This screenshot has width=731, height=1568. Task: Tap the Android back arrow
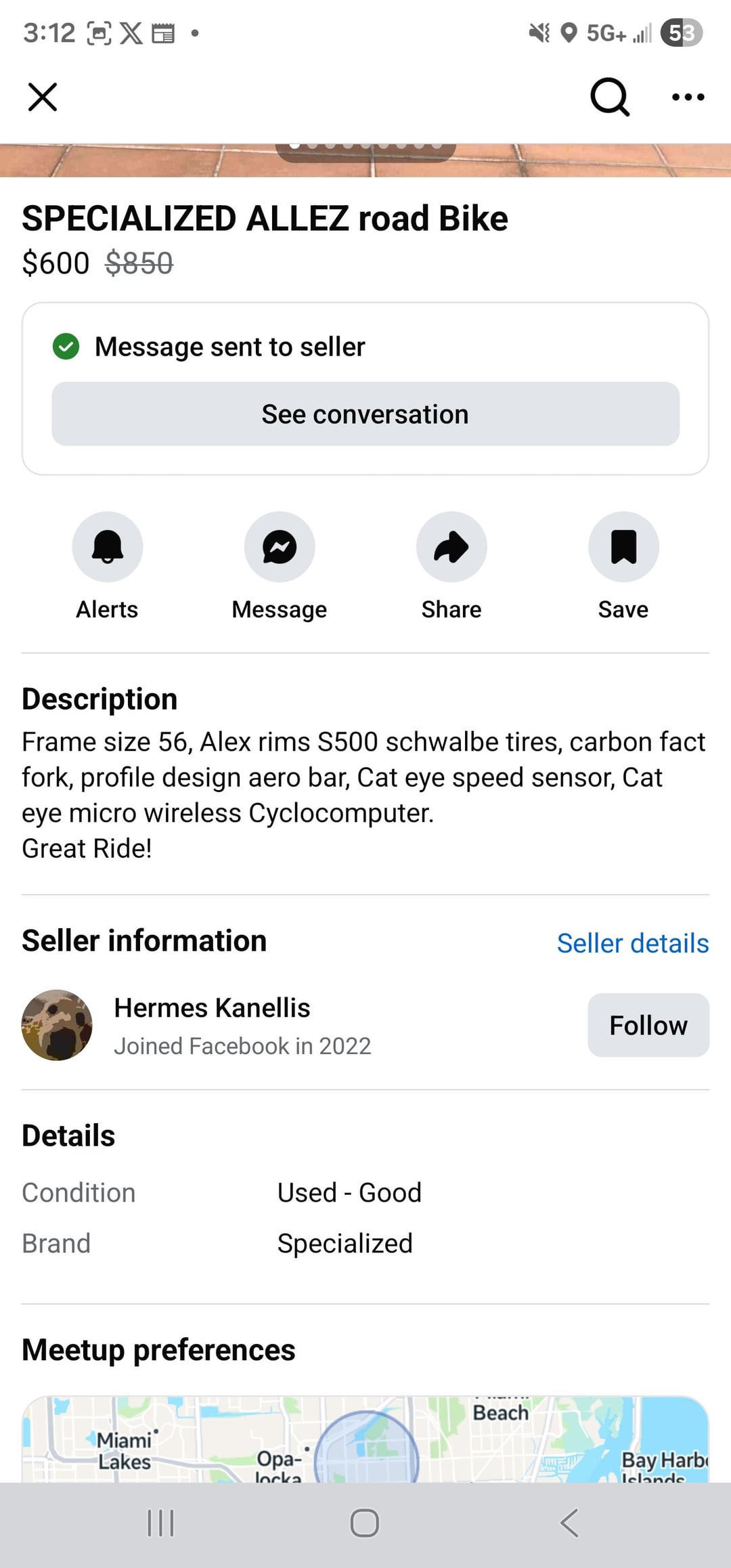569,1523
